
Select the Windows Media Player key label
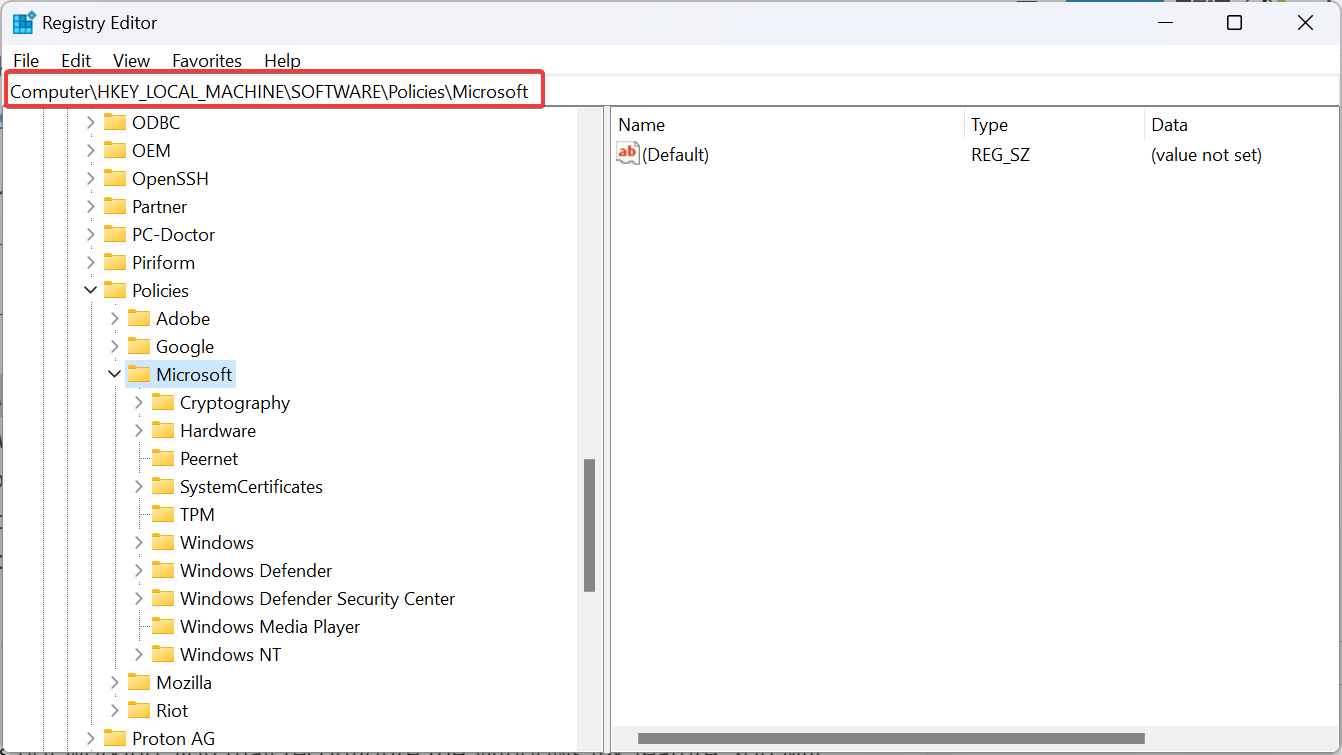[x=270, y=626]
